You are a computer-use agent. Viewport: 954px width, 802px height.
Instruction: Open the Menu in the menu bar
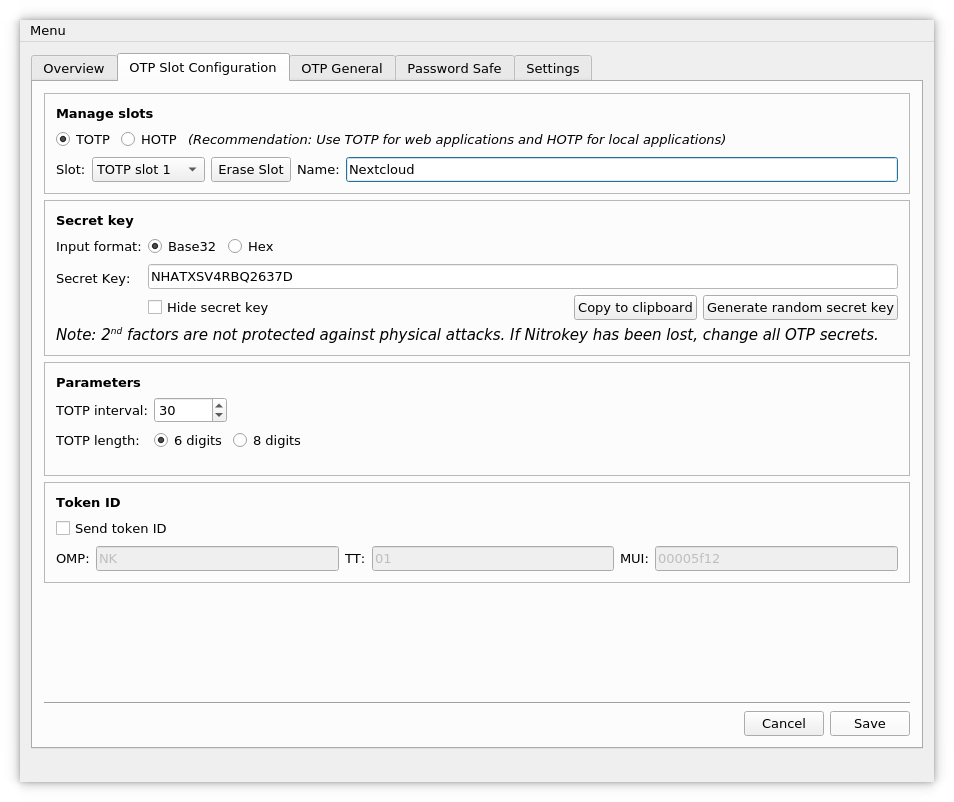pyautogui.click(x=47, y=30)
